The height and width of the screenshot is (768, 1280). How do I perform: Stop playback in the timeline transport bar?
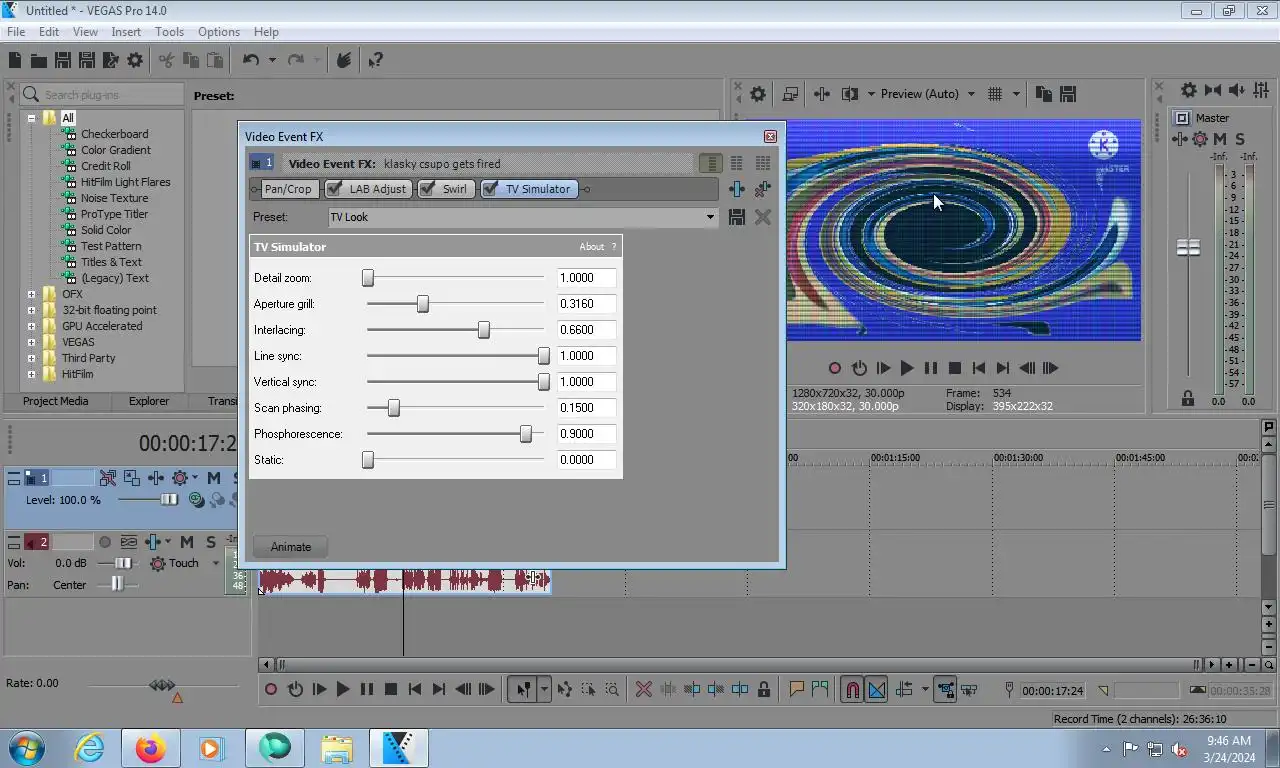coord(391,689)
